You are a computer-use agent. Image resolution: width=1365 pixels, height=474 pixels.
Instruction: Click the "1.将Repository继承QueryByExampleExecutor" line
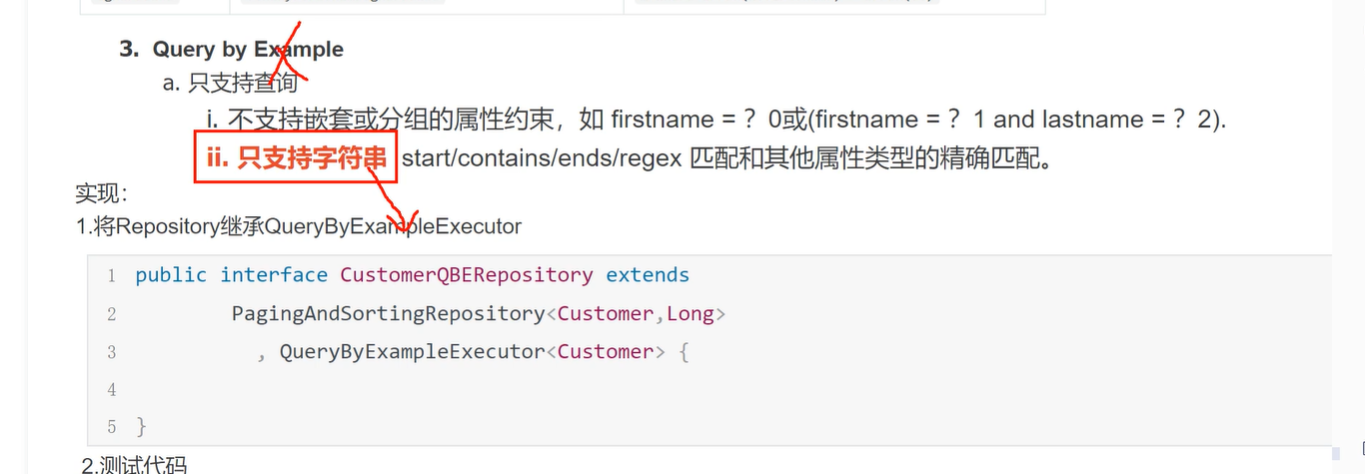[299, 227]
